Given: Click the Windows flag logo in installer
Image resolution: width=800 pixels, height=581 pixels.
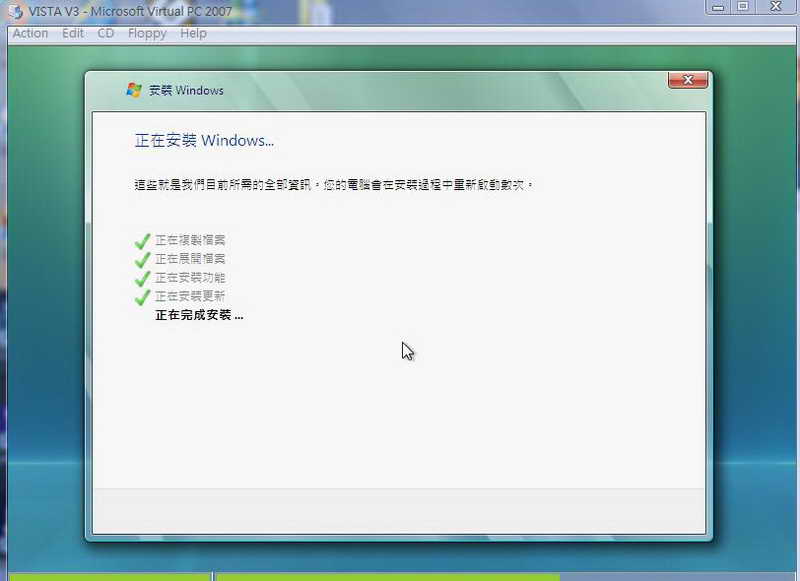Looking at the screenshot, I should pos(134,90).
